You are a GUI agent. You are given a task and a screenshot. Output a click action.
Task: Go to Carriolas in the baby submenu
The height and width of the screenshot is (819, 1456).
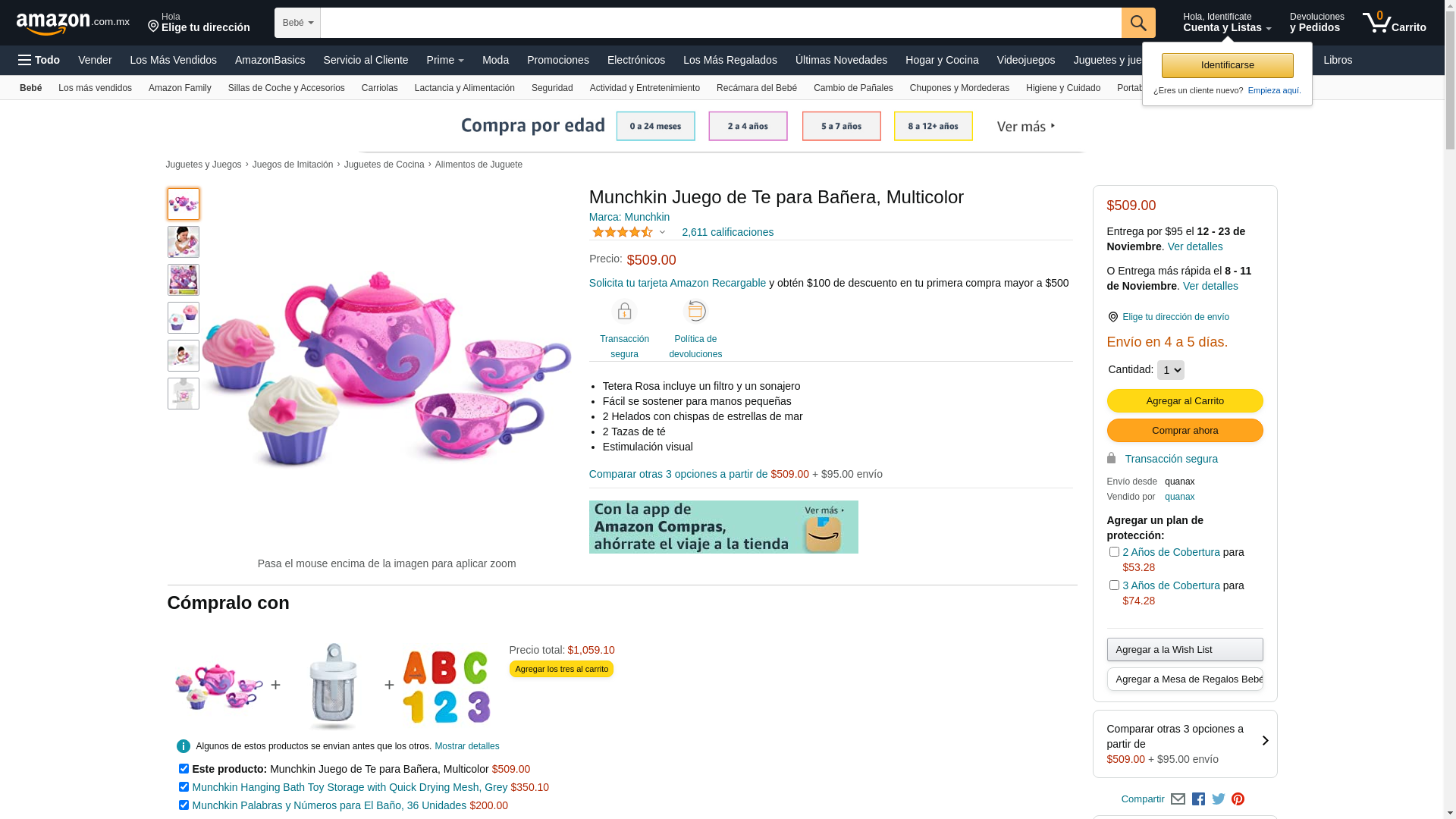click(379, 88)
